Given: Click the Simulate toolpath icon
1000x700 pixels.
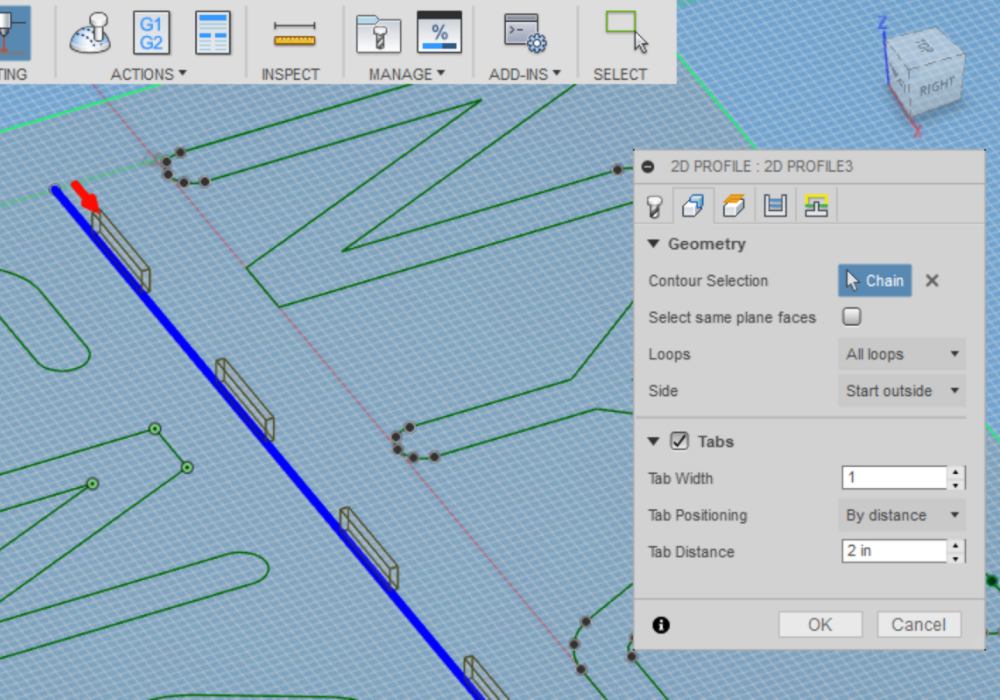Looking at the screenshot, I should click(91, 33).
